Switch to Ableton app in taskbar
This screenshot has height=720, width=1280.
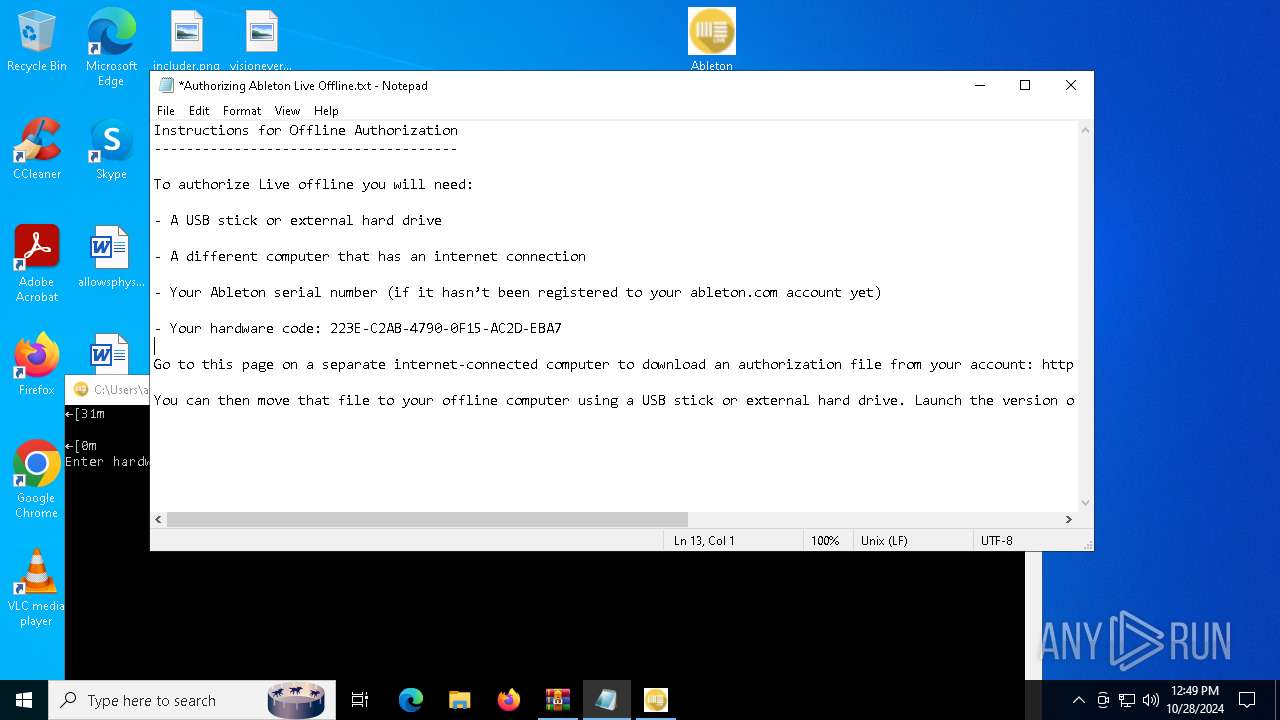click(x=656, y=700)
